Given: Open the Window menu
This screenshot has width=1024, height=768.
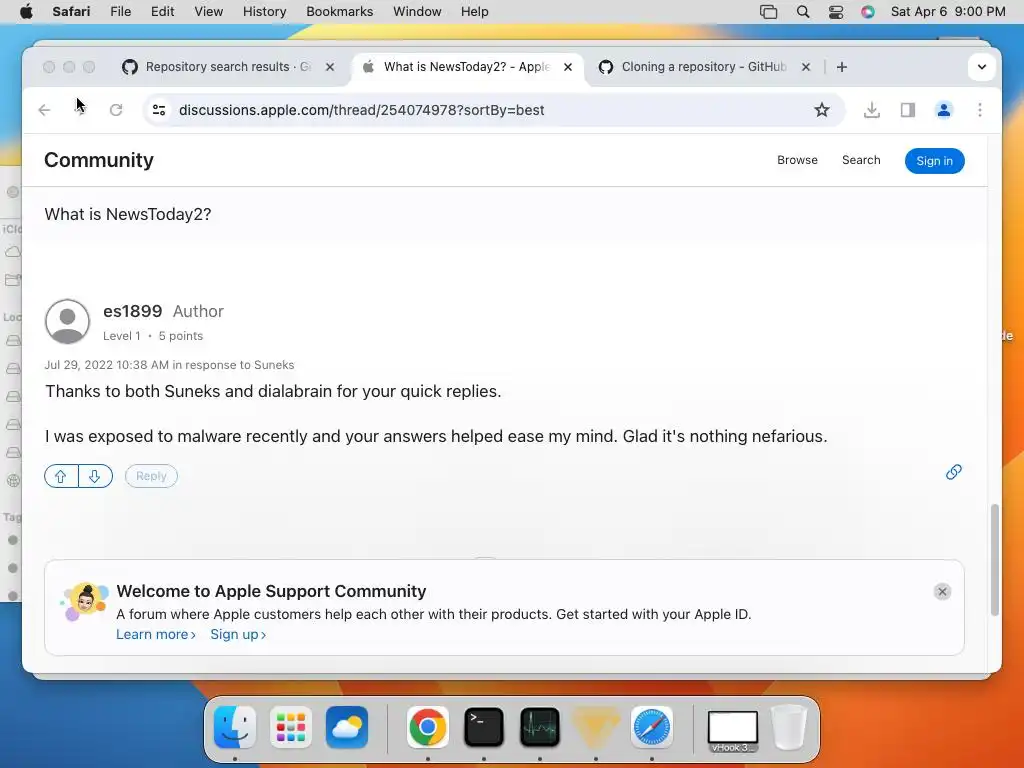Looking at the screenshot, I should (417, 12).
